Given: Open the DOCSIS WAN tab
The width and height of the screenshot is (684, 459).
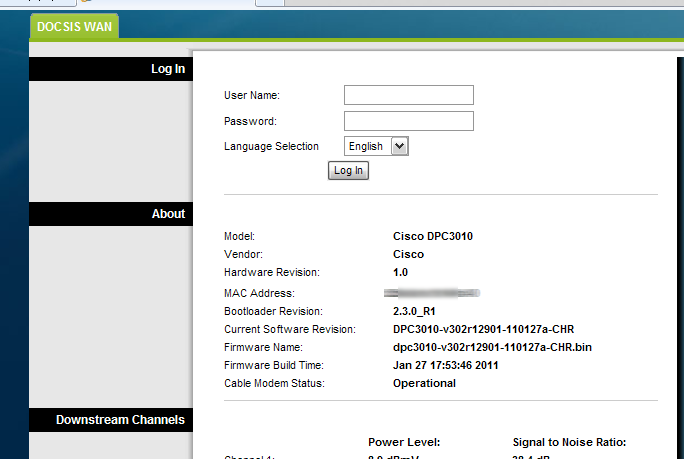Looking at the screenshot, I should [74, 27].
